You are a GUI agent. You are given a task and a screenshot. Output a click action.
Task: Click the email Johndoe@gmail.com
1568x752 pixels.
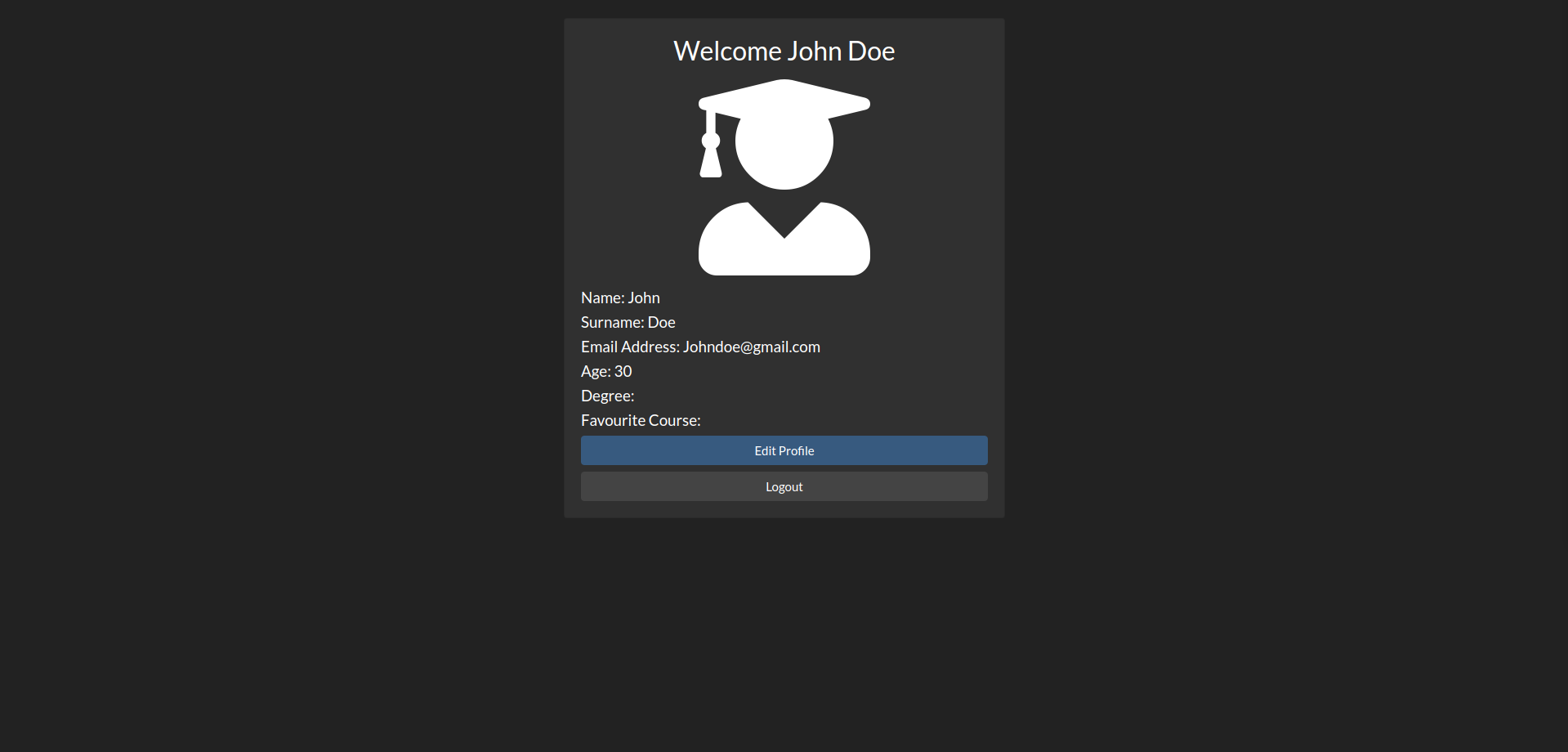(751, 347)
